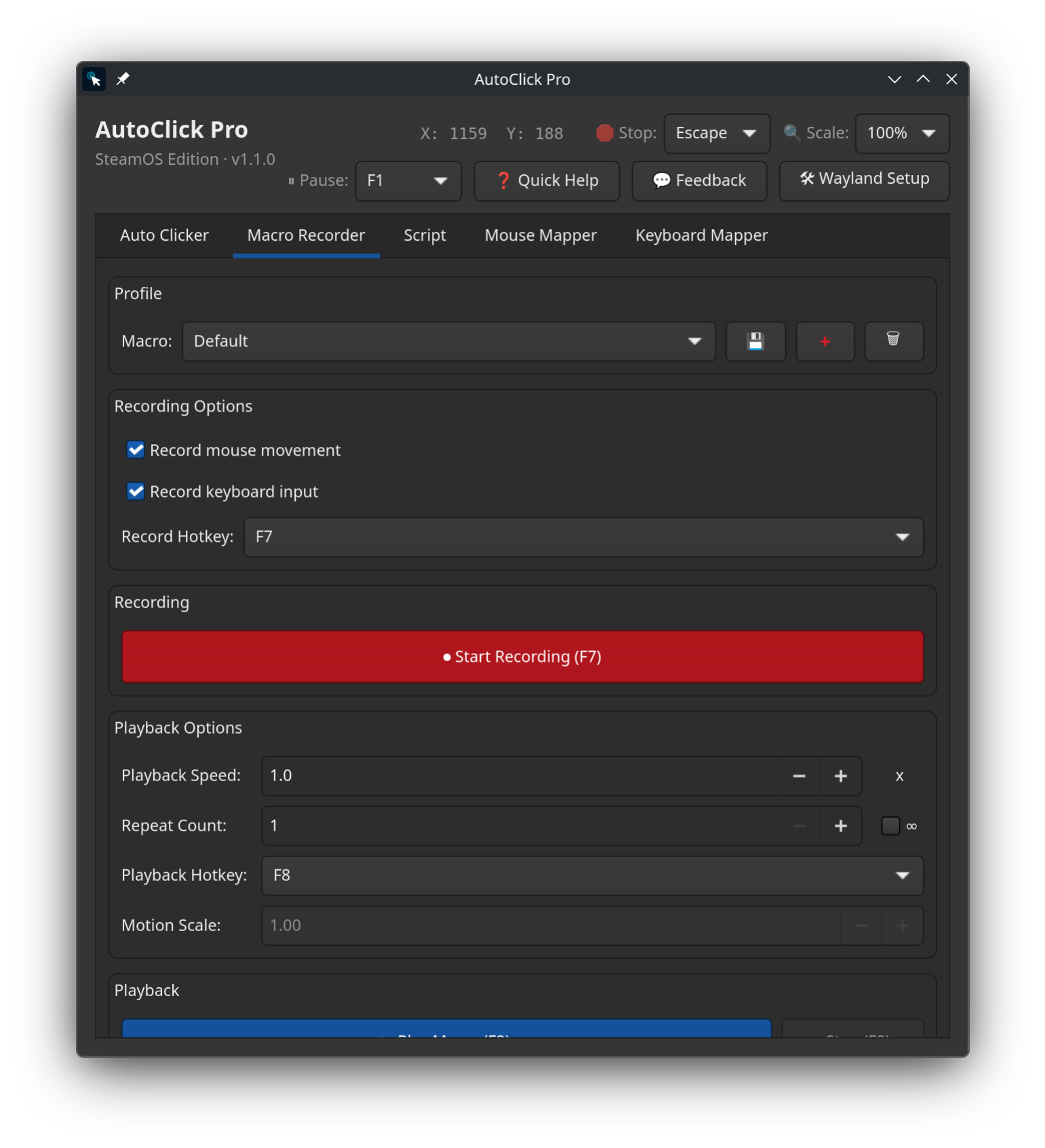Open the Keyboard Mapper tab
This screenshot has width=1045, height=1148.
(701, 235)
